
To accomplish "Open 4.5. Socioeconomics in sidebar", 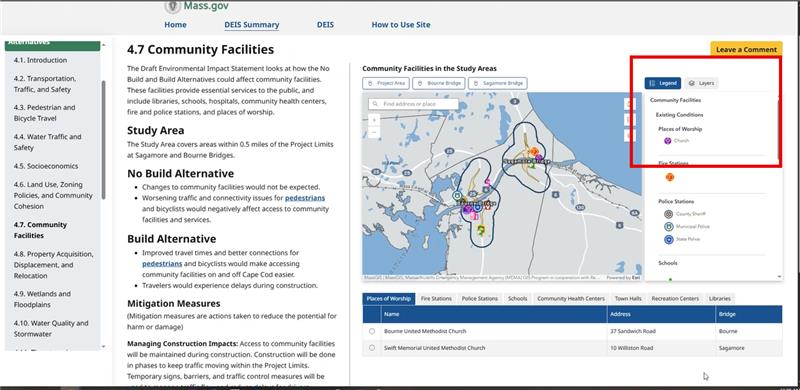I will pos(46,166).
